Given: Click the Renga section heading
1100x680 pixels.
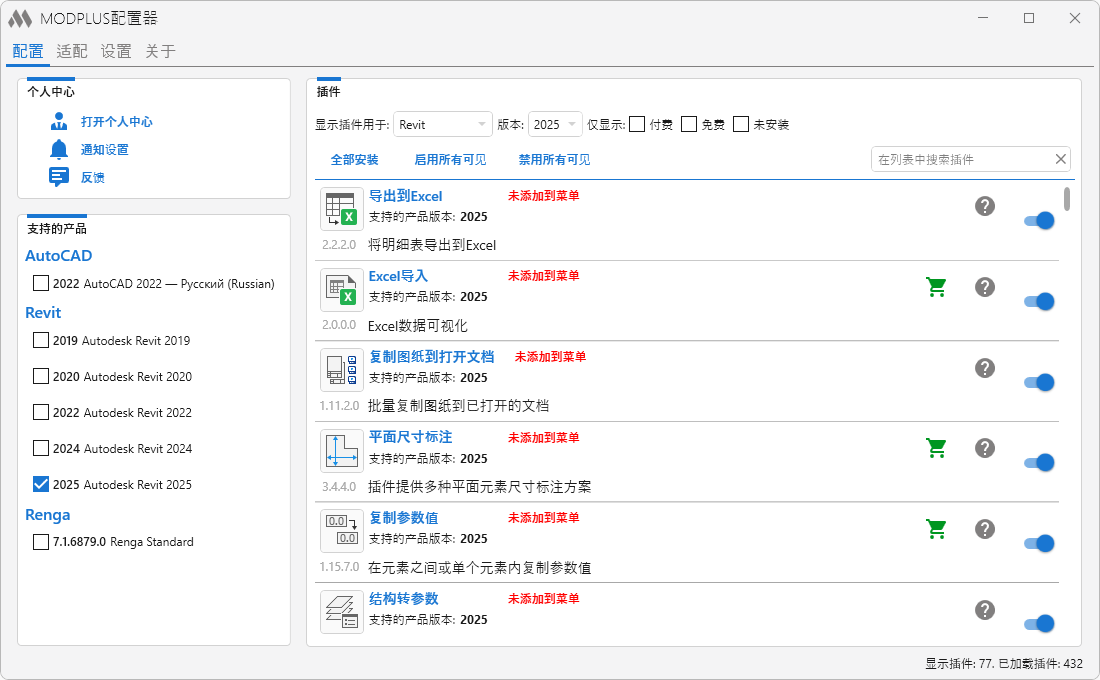Looking at the screenshot, I should [x=48, y=515].
